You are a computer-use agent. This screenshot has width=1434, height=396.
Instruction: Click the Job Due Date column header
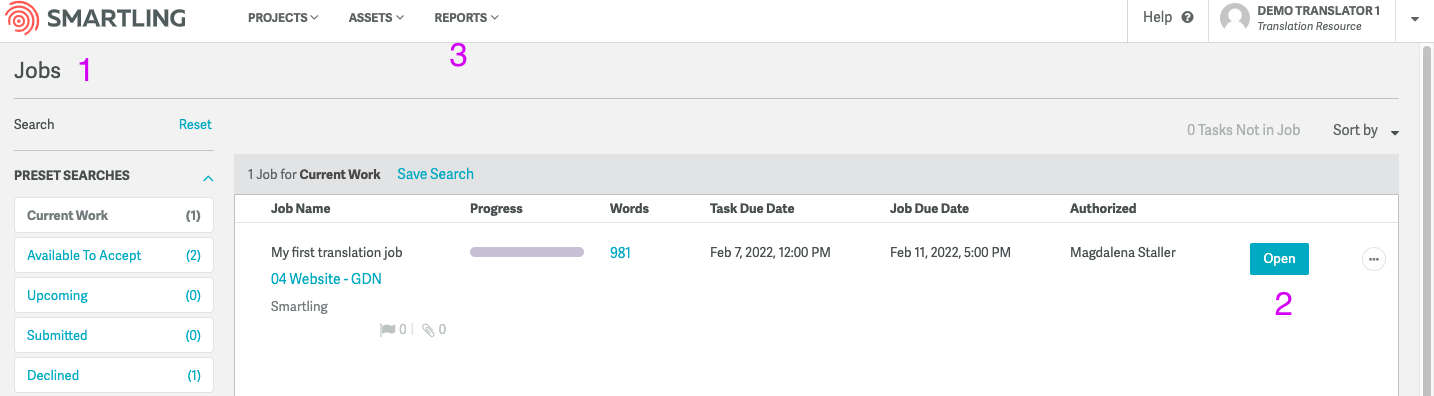pyautogui.click(x=929, y=209)
